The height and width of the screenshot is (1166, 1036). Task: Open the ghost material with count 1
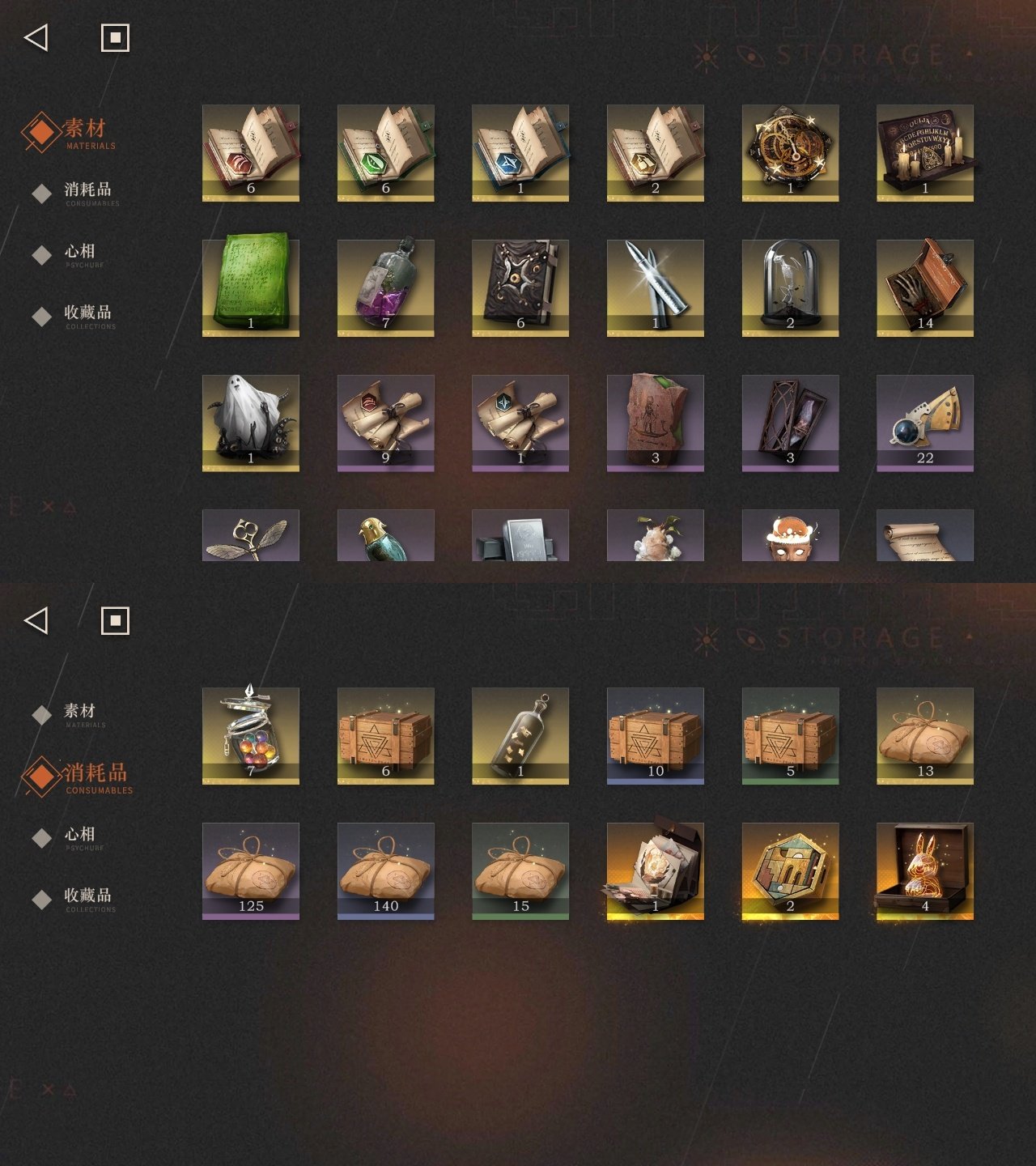[x=251, y=423]
